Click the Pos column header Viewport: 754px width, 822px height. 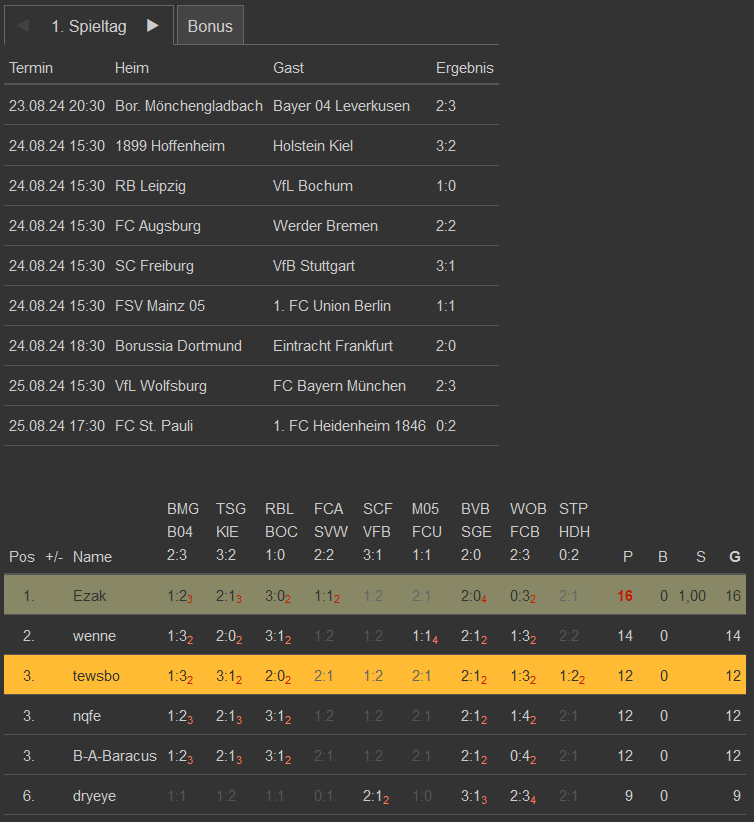tap(21, 556)
